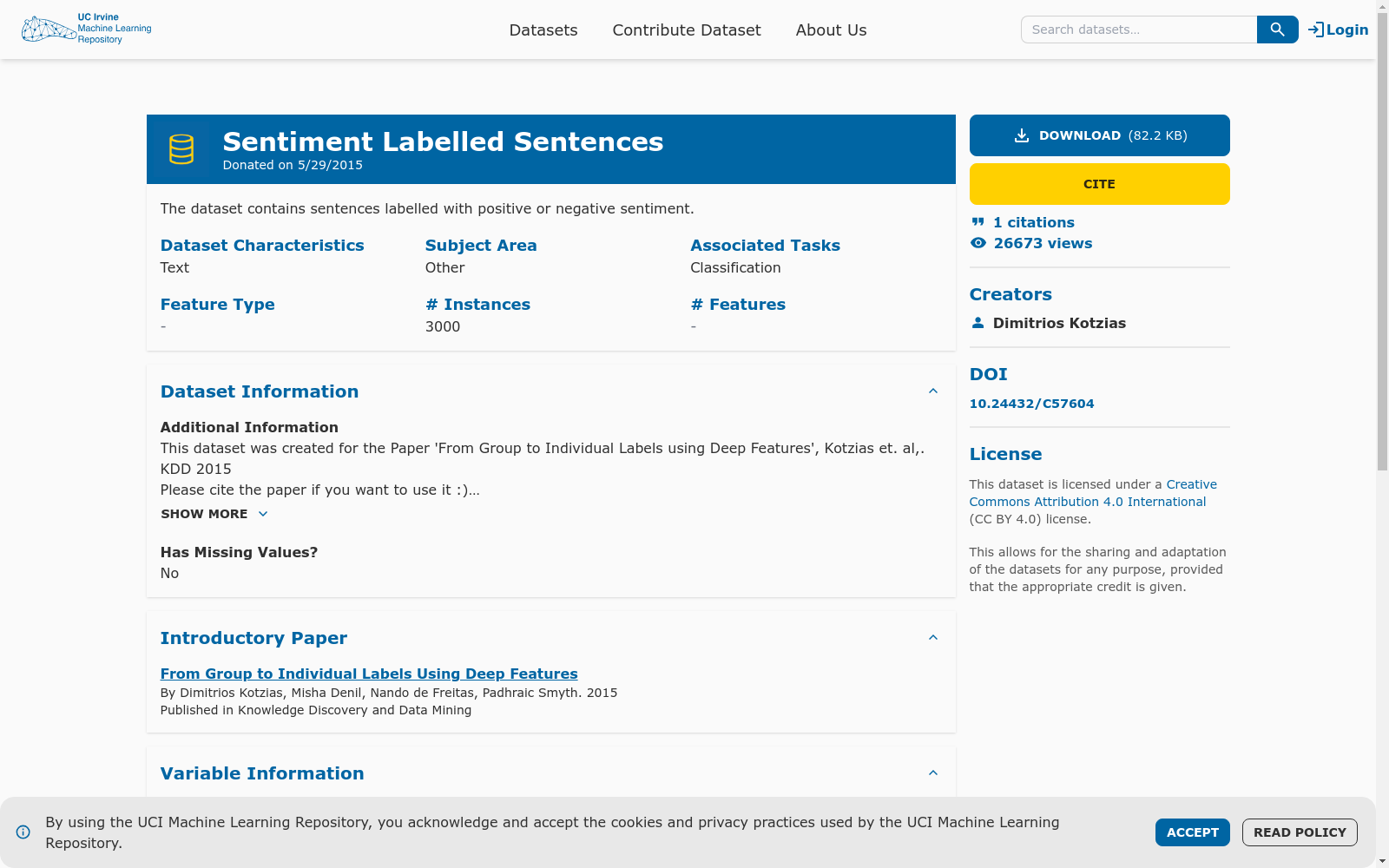Open the Contribute Dataset menu item
This screenshot has width=1389, height=868.
point(687,30)
